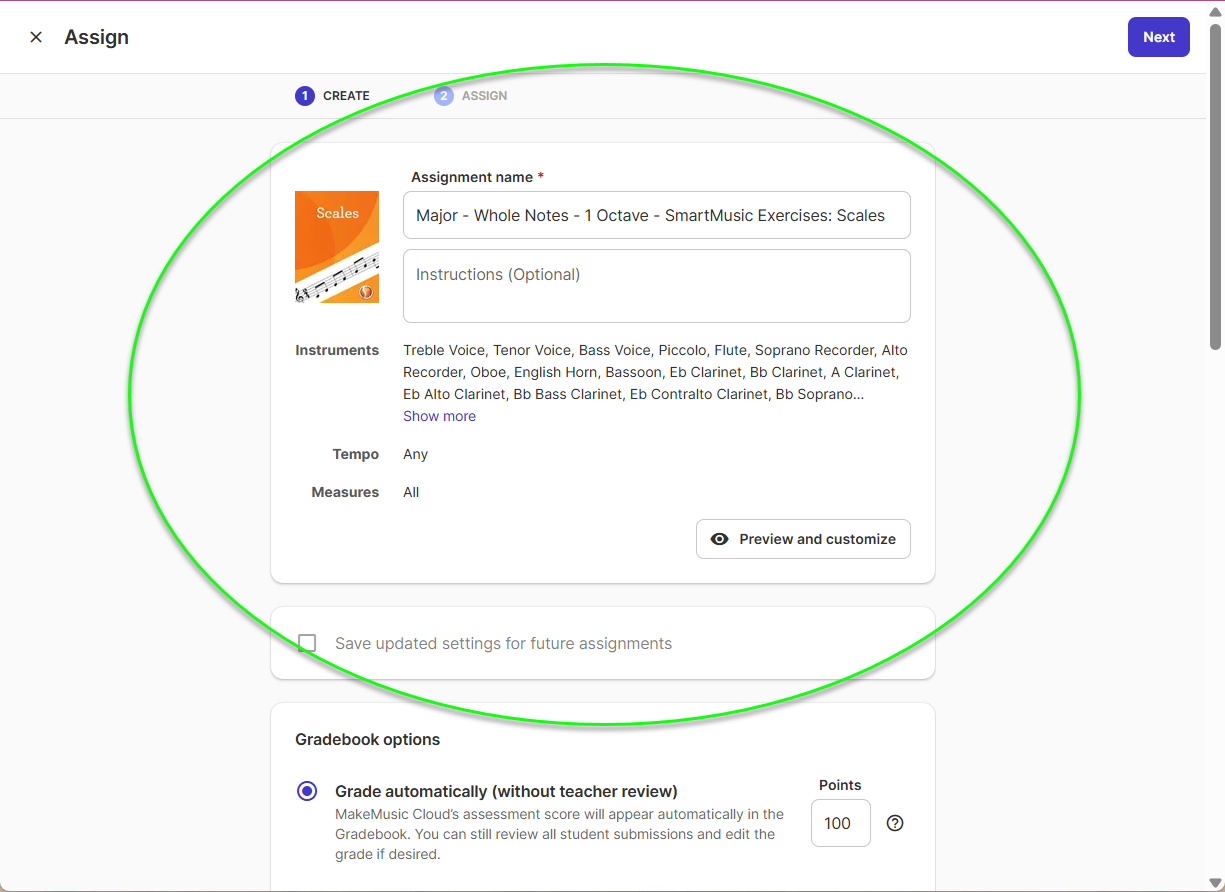This screenshot has height=892, width=1225.
Task: Click the Points field showing 100
Action: tap(840, 823)
